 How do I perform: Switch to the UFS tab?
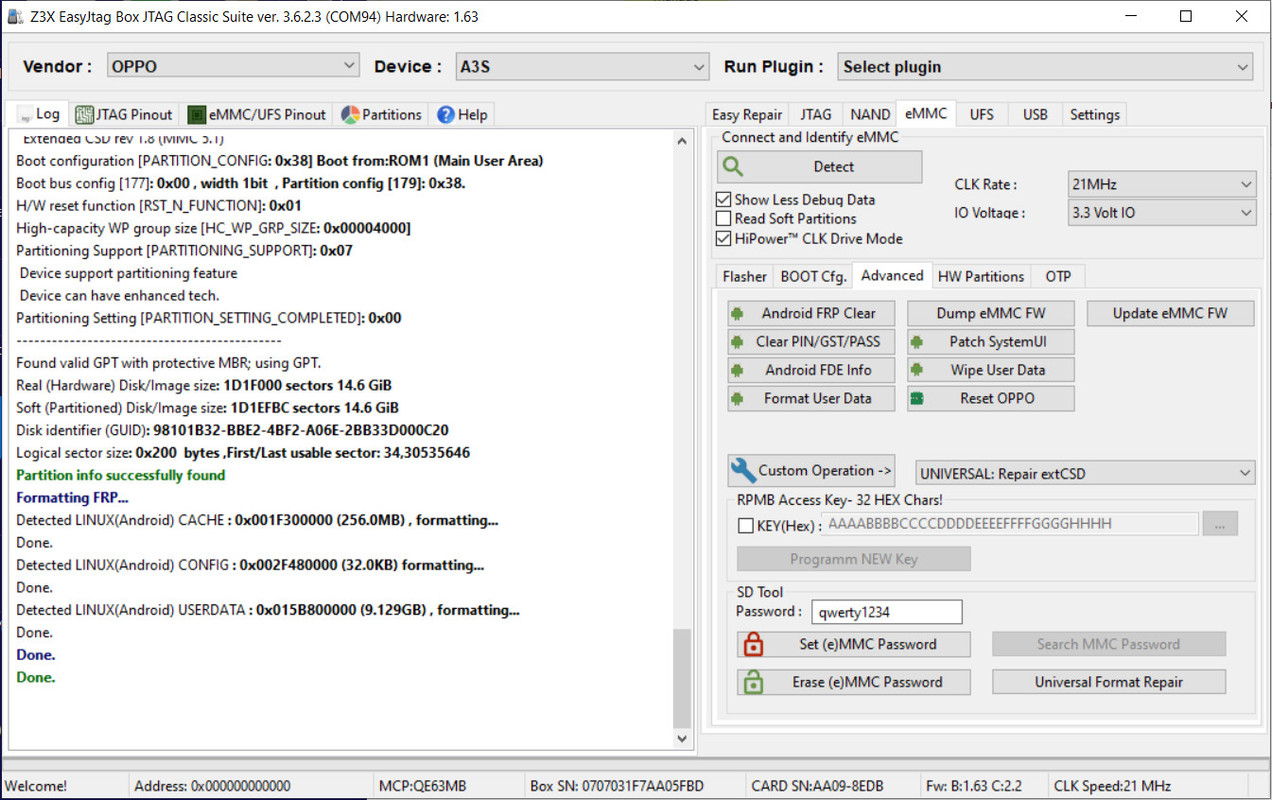(x=982, y=115)
